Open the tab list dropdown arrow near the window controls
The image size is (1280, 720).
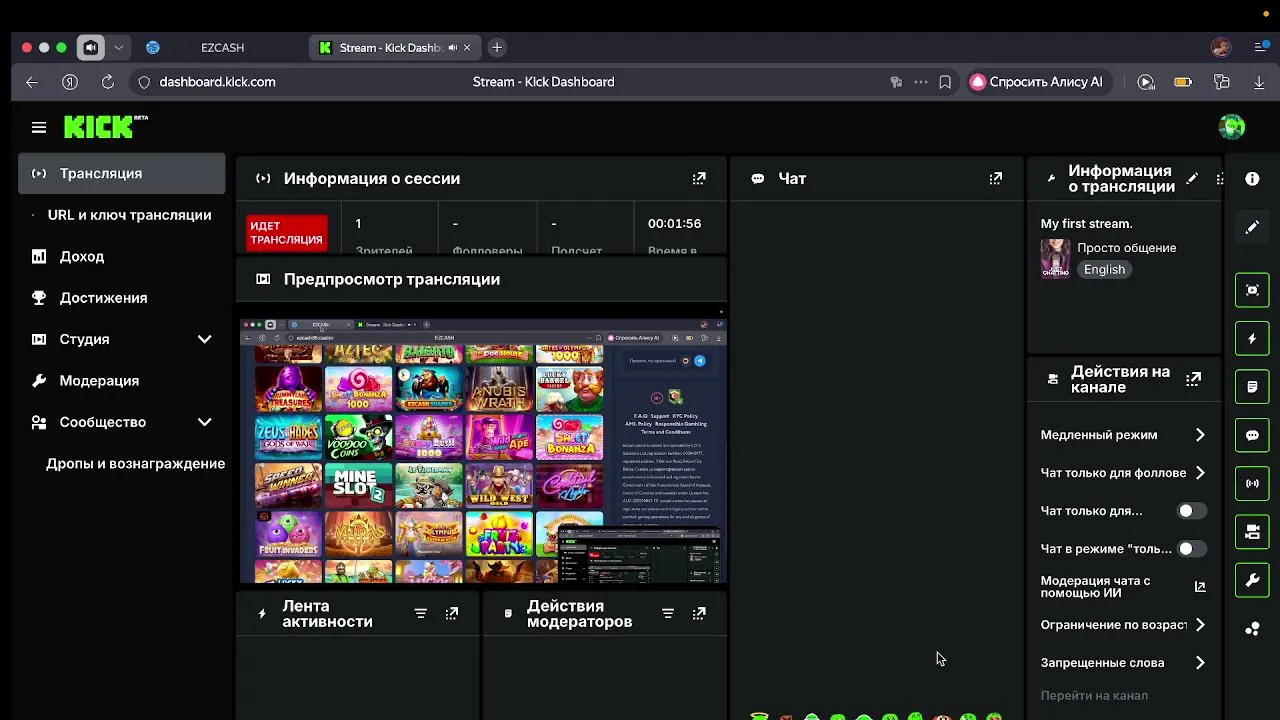119,47
